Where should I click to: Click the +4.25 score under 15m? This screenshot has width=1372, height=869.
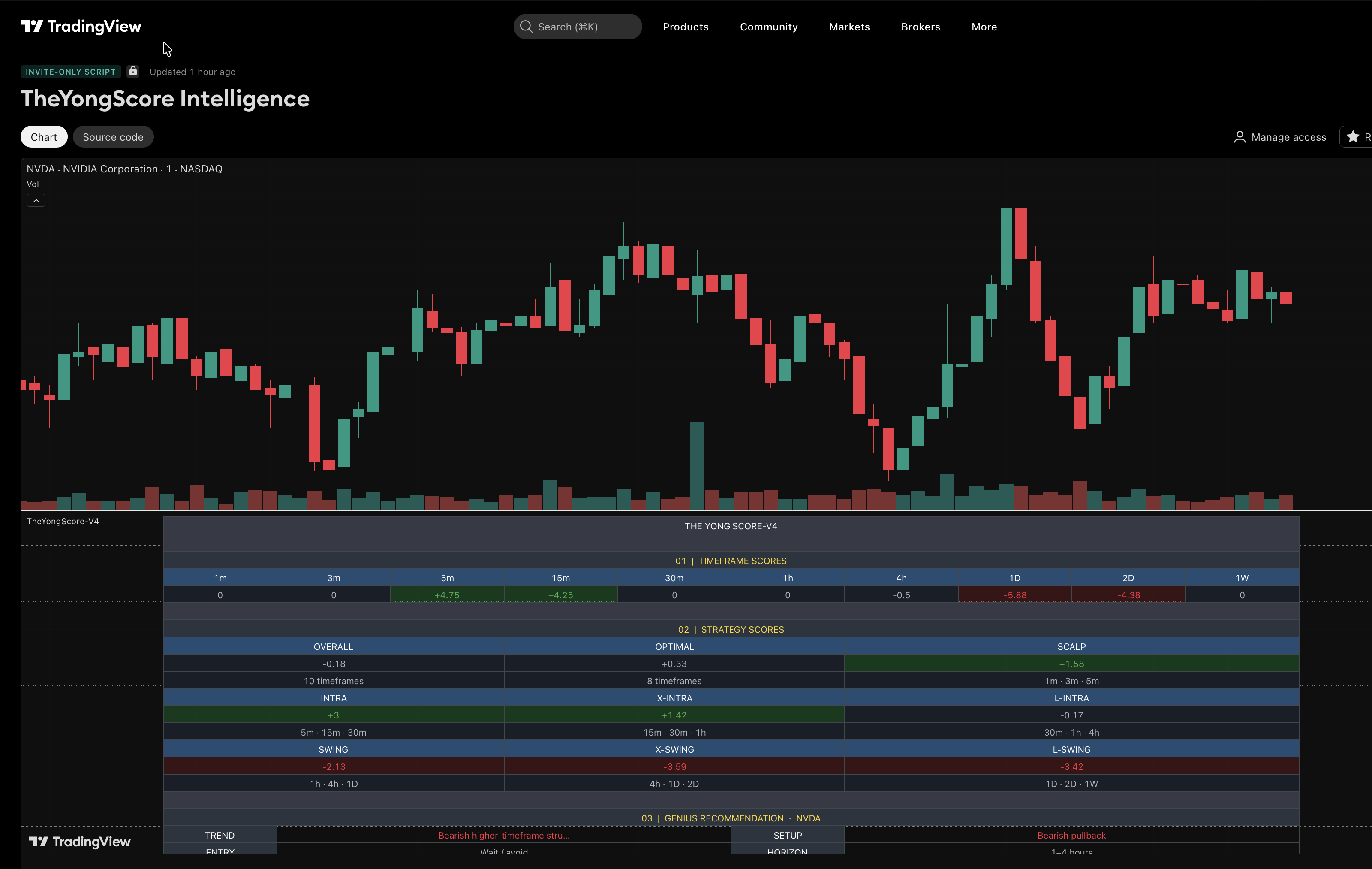[561, 595]
